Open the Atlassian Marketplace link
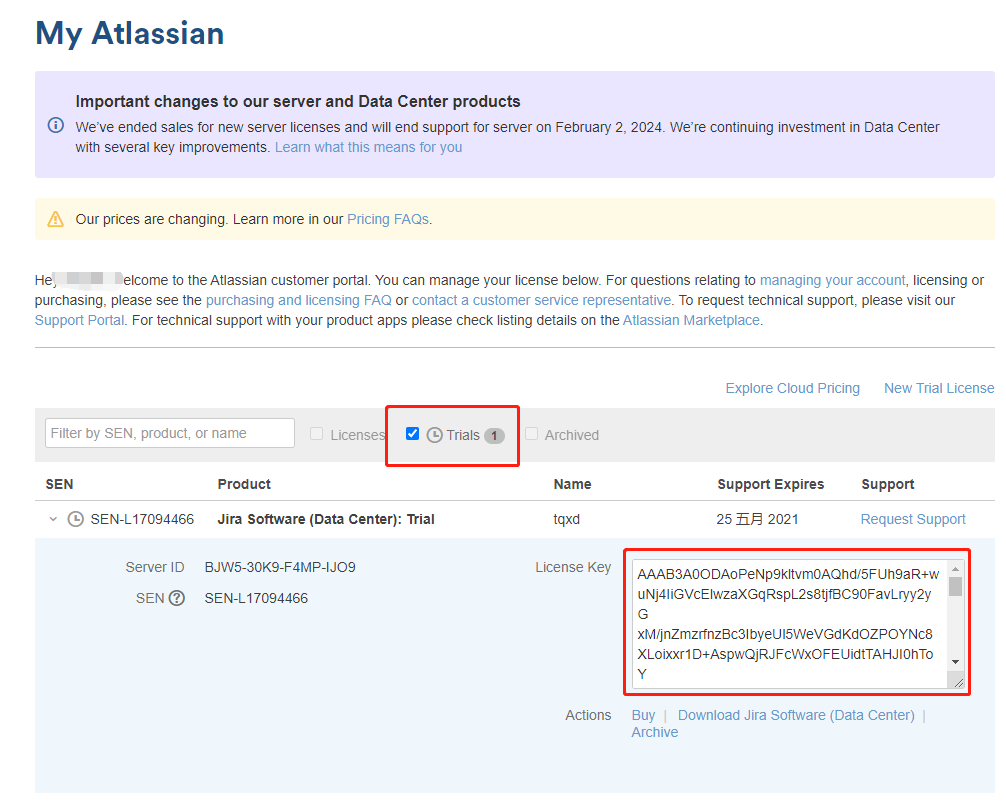 click(691, 320)
